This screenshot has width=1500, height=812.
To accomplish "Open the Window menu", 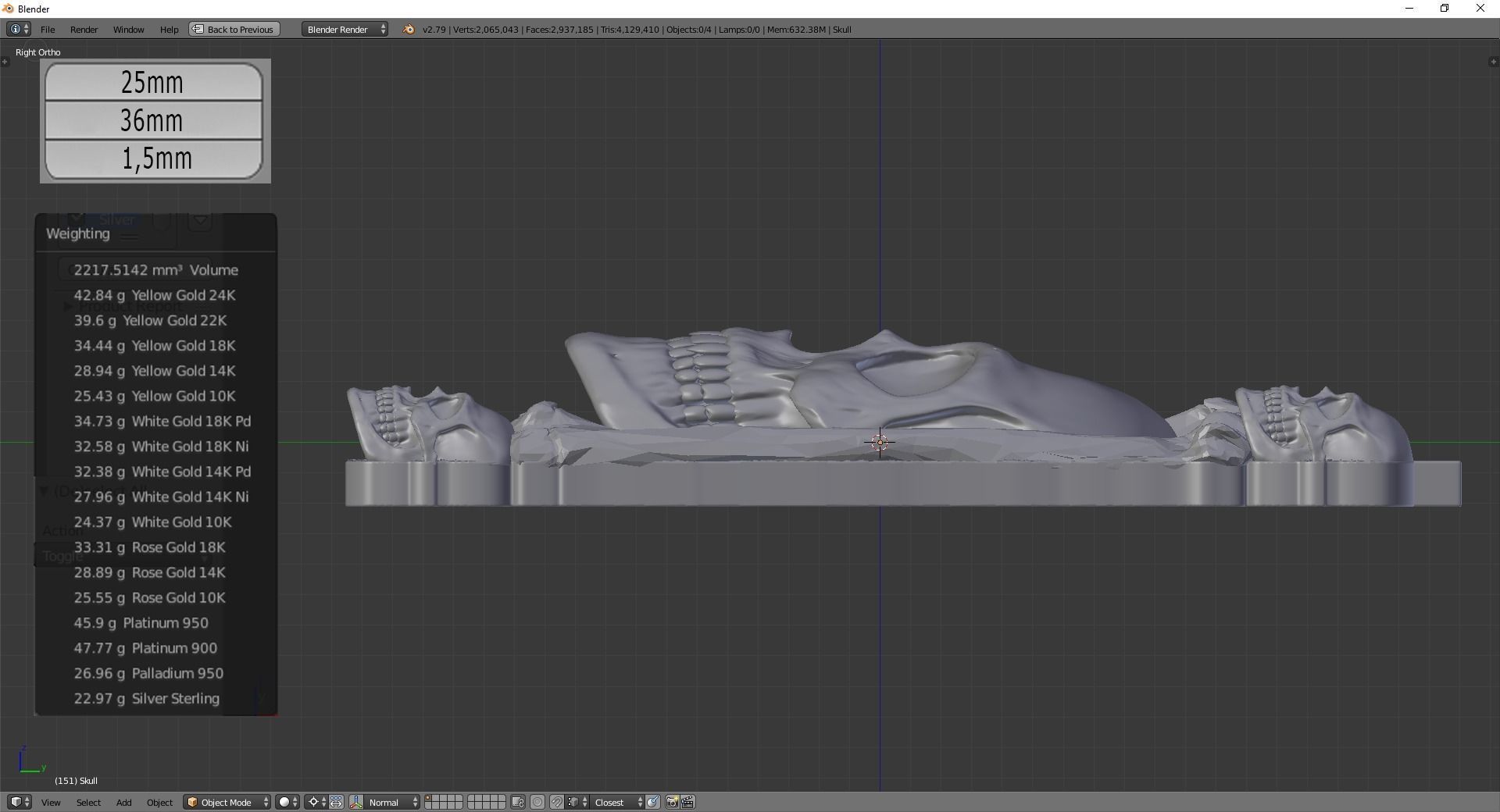I will tap(128, 30).
